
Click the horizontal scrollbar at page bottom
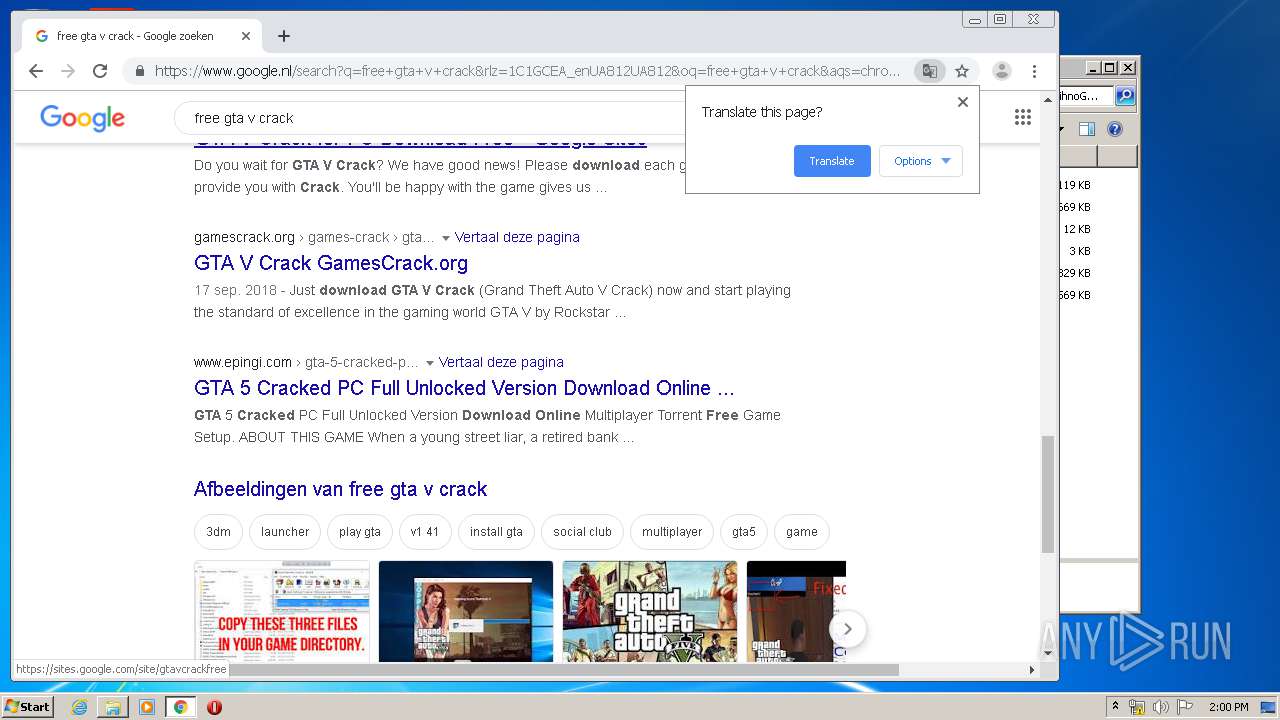point(563,670)
